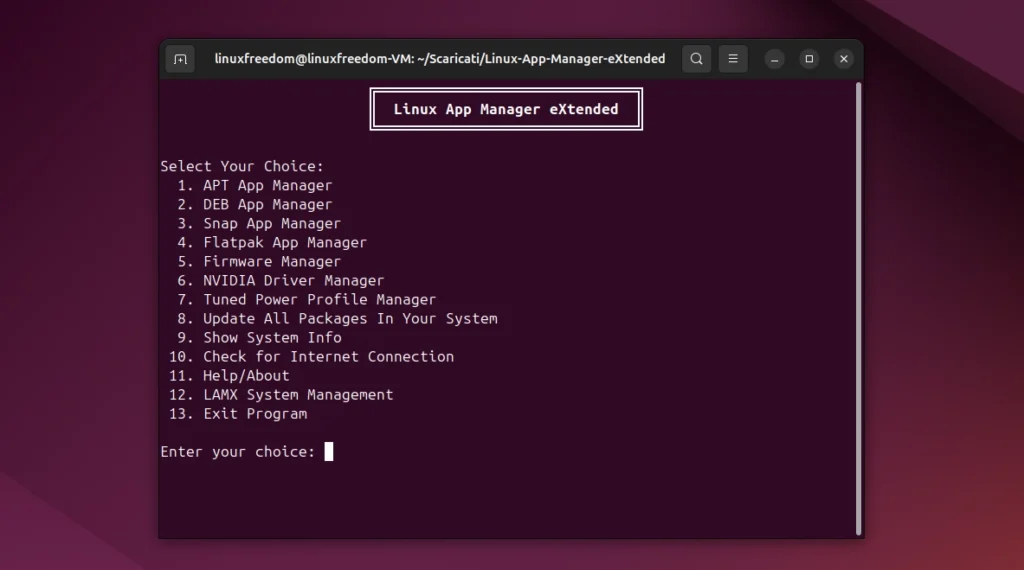The width and height of the screenshot is (1024, 570).
Task: Open the terminal search tool
Action: coord(696,59)
